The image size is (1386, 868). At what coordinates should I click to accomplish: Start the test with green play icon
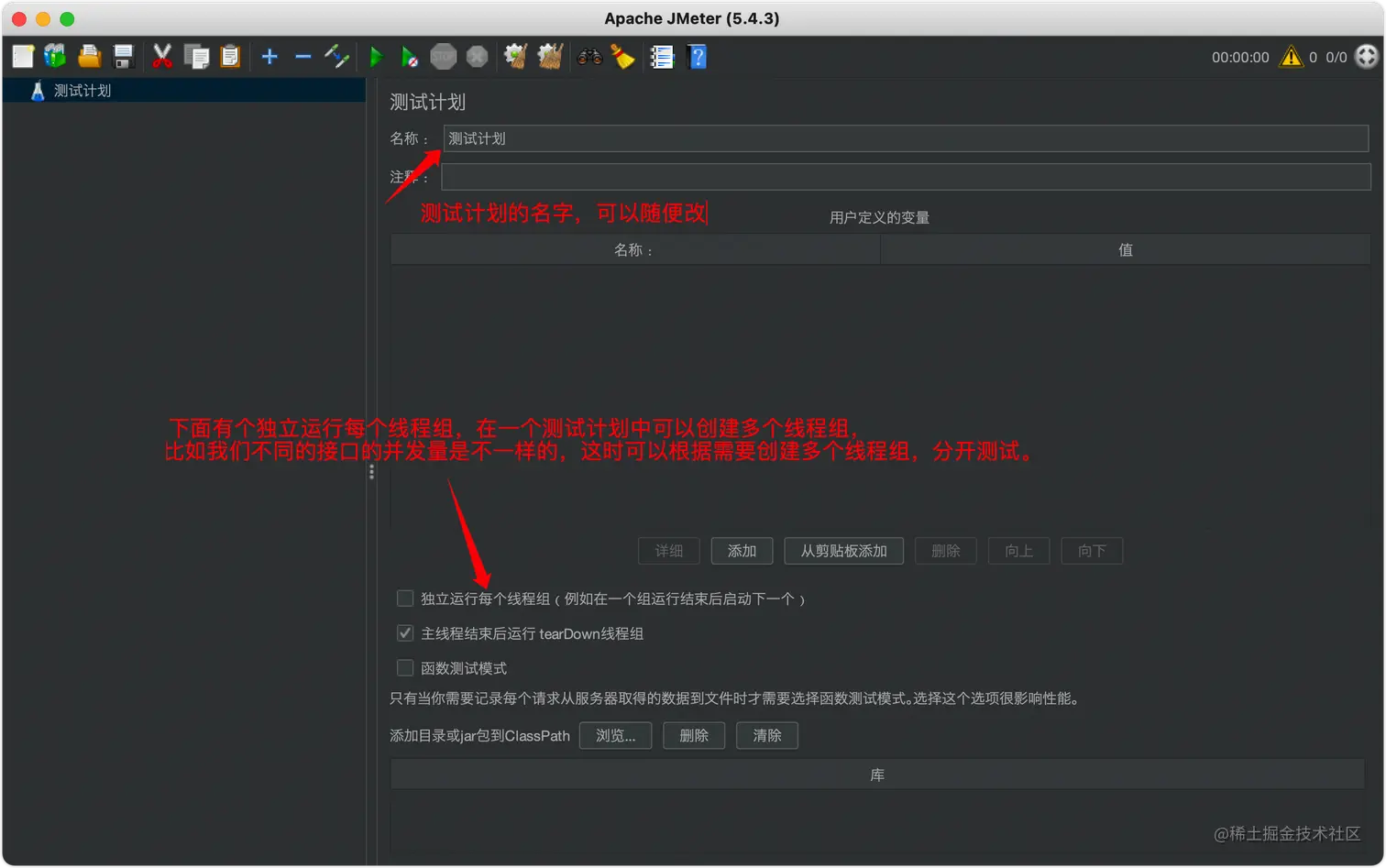(376, 57)
